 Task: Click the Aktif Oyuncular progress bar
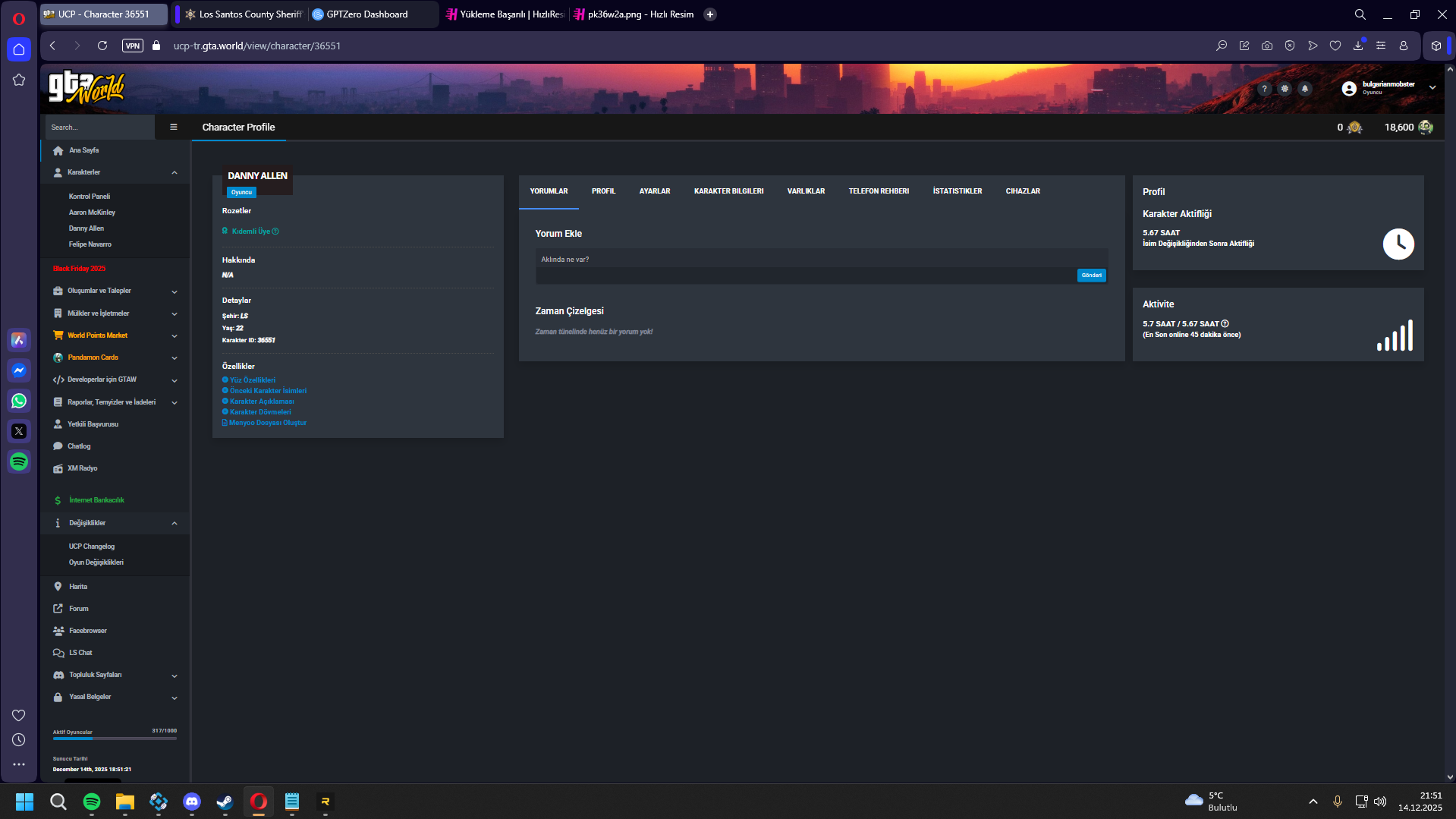115,738
